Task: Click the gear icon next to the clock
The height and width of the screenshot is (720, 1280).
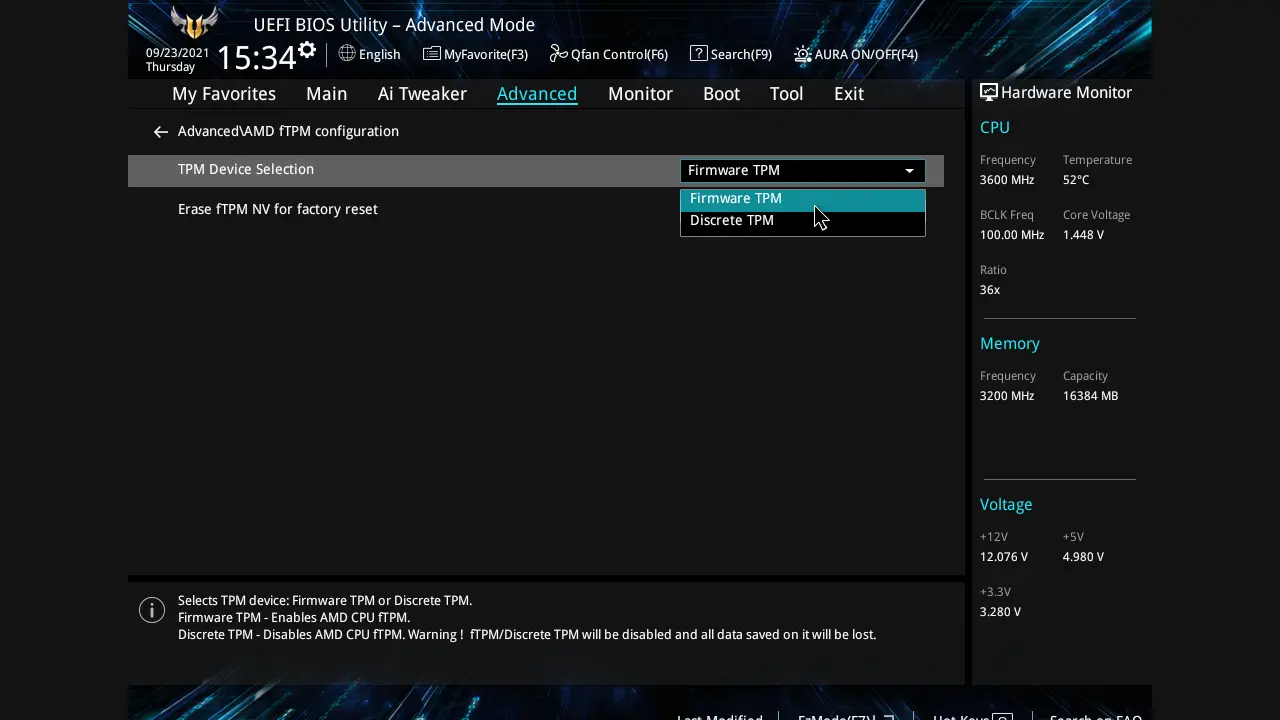Action: pyautogui.click(x=307, y=50)
